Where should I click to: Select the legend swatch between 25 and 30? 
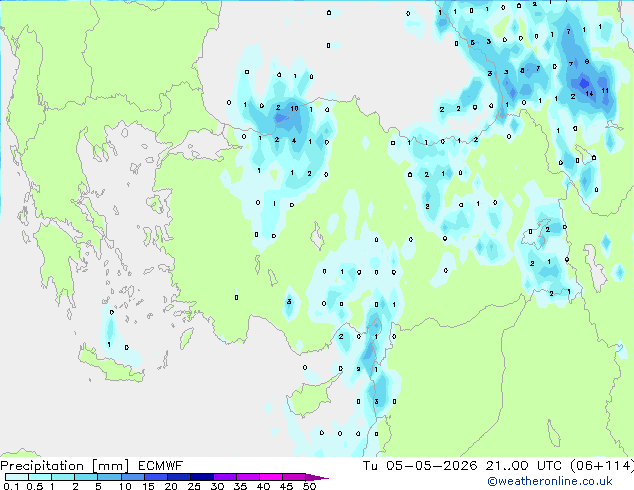coord(202,477)
